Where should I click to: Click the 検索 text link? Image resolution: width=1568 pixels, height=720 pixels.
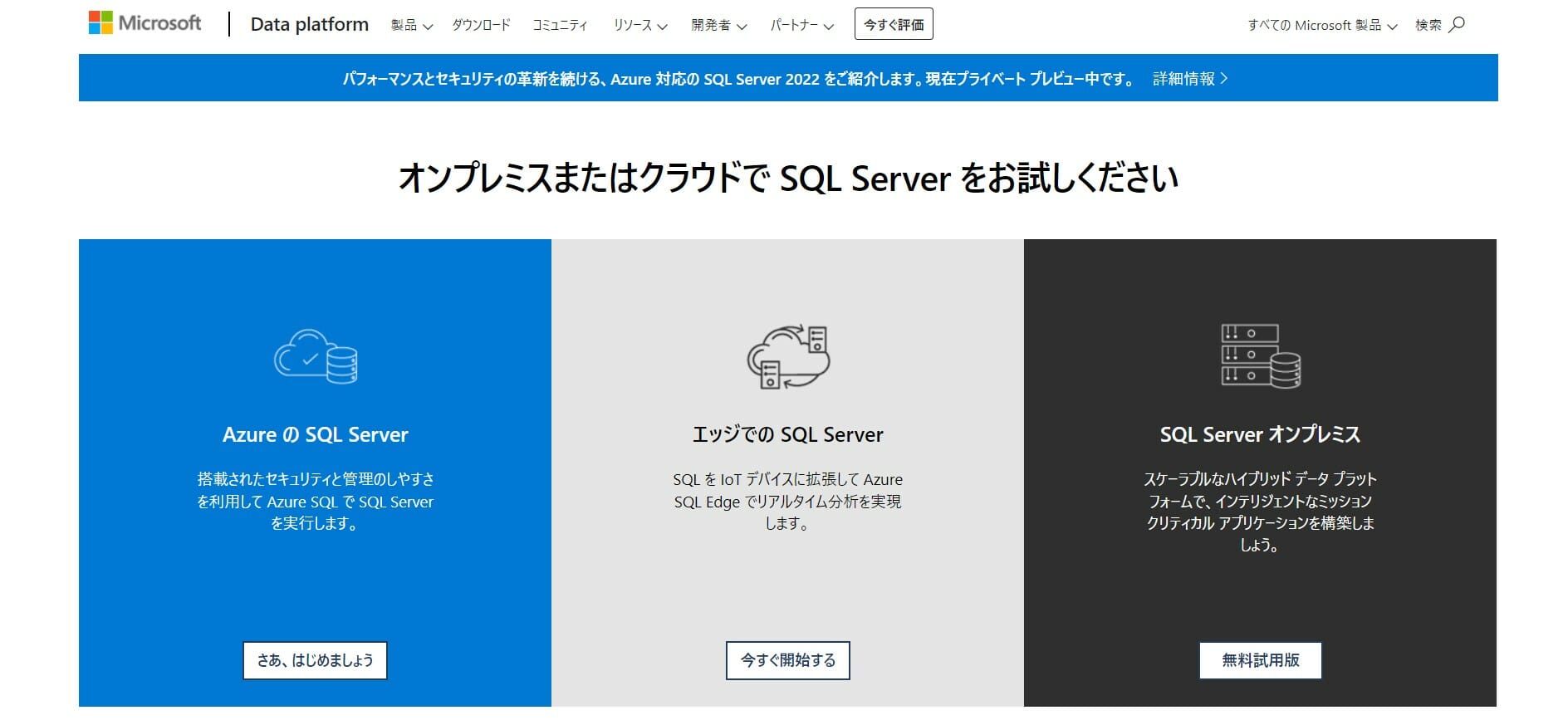coord(1428,25)
